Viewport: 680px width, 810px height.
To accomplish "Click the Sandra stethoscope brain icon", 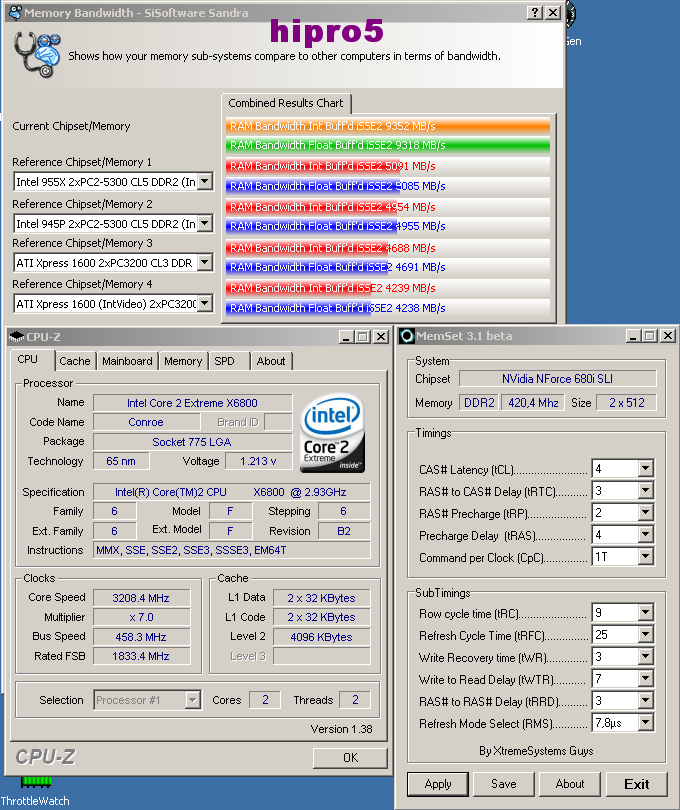I will click(37, 55).
